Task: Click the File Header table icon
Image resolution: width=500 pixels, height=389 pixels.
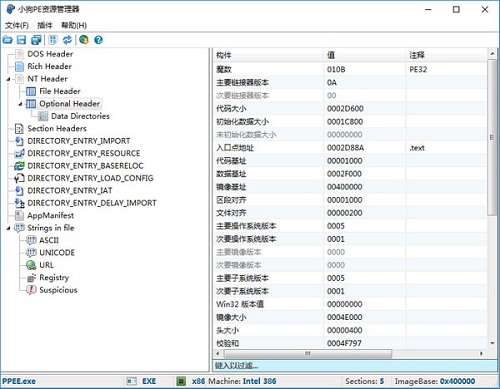Action: click(x=31, y=91)
